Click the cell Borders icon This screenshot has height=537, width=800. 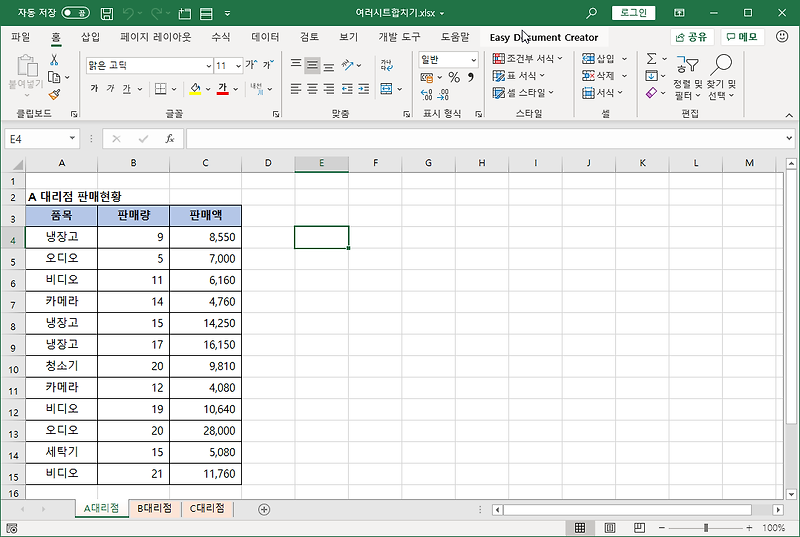pyautogui.click(x=161, y=89)
